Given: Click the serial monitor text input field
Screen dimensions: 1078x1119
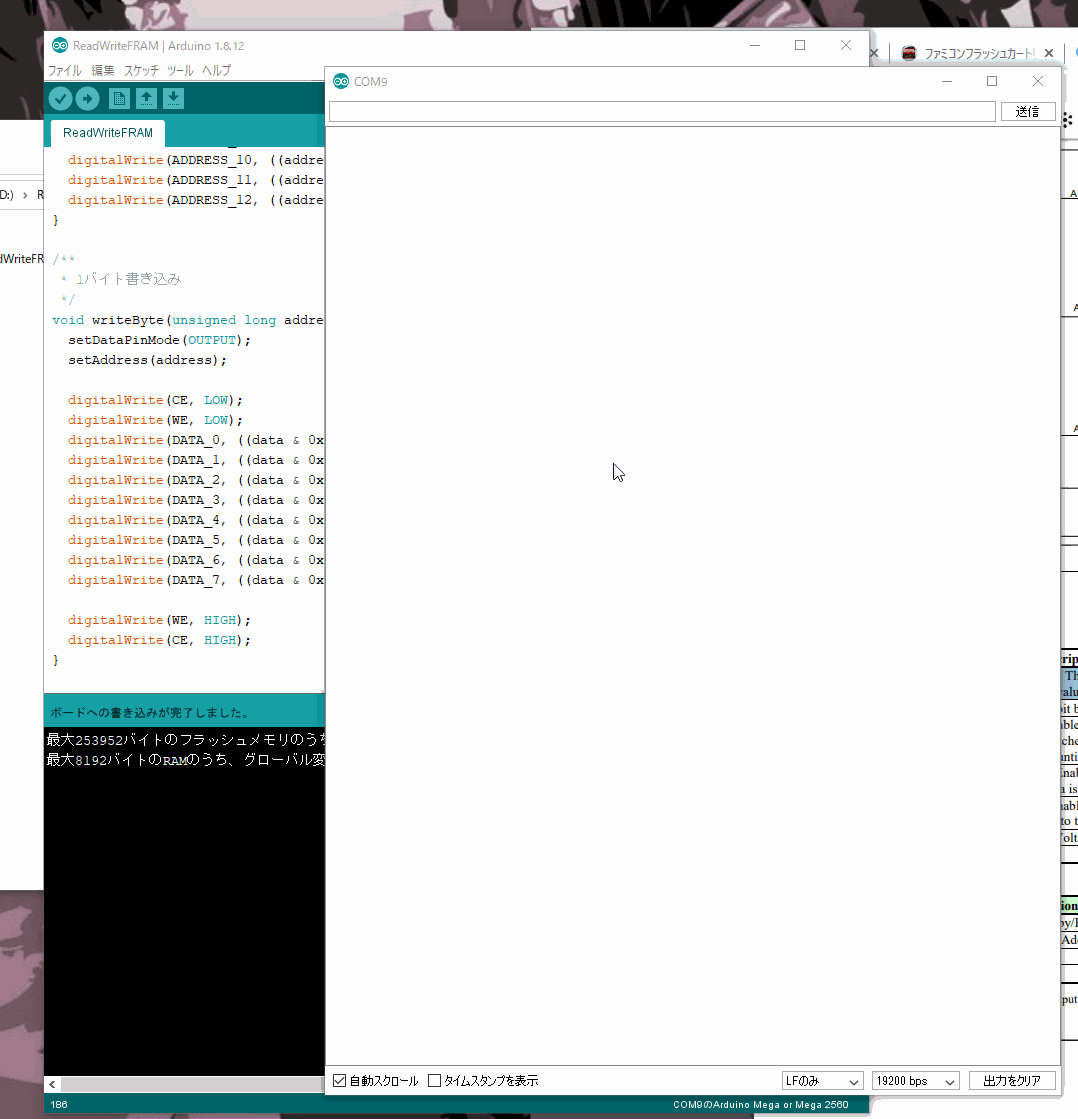Looking at the screenshot, I should [662, 111].
